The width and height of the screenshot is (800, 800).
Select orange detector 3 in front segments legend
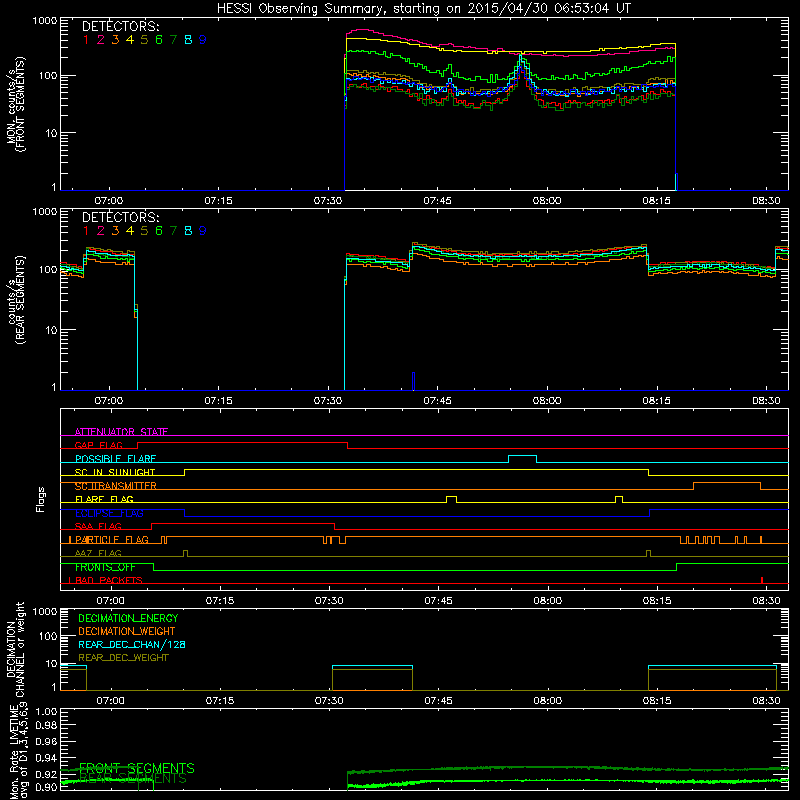[x=115, y=39]
